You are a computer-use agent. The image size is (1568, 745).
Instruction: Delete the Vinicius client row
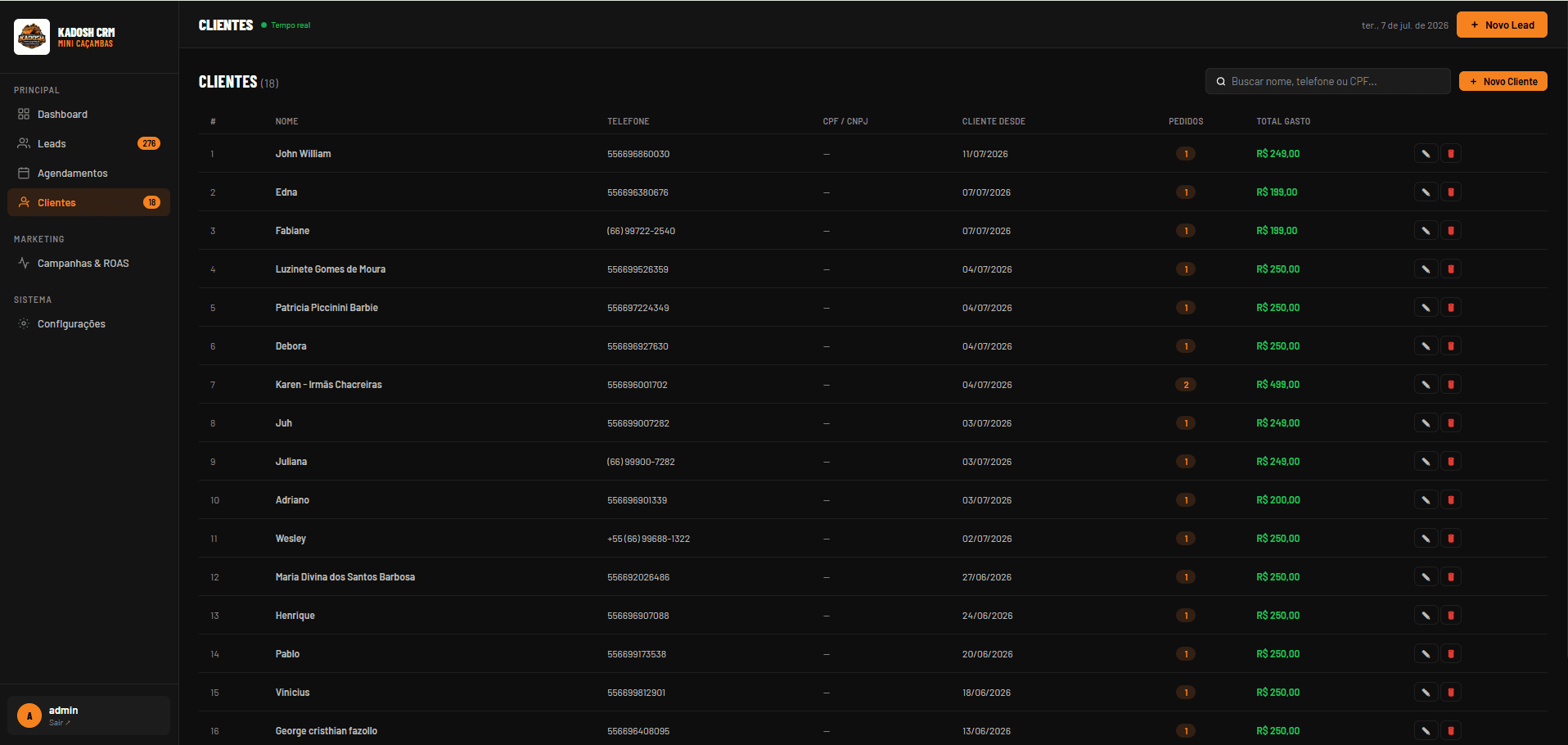(1451, 693)
